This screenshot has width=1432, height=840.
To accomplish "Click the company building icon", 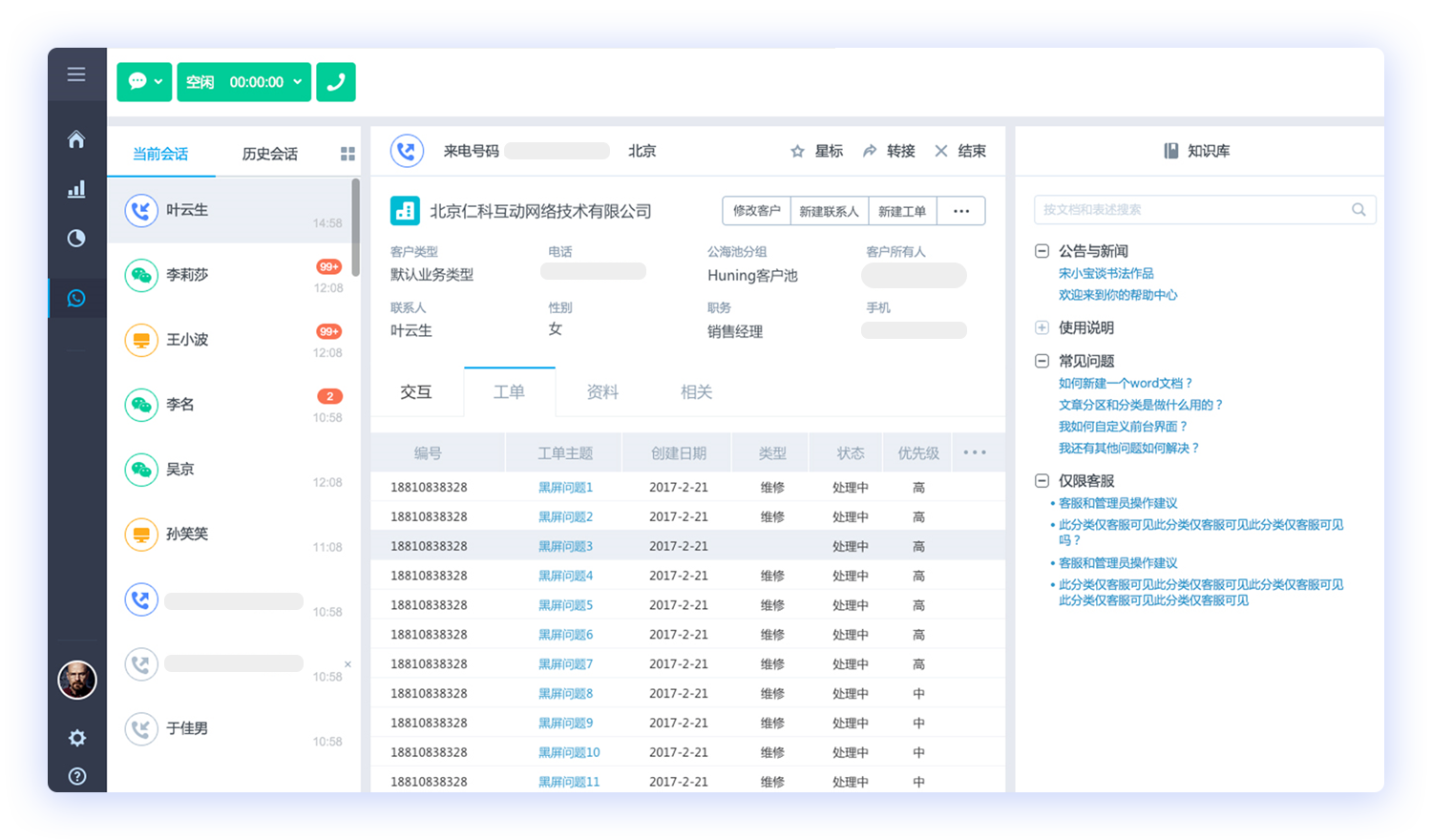I will [x=405, y=211].
